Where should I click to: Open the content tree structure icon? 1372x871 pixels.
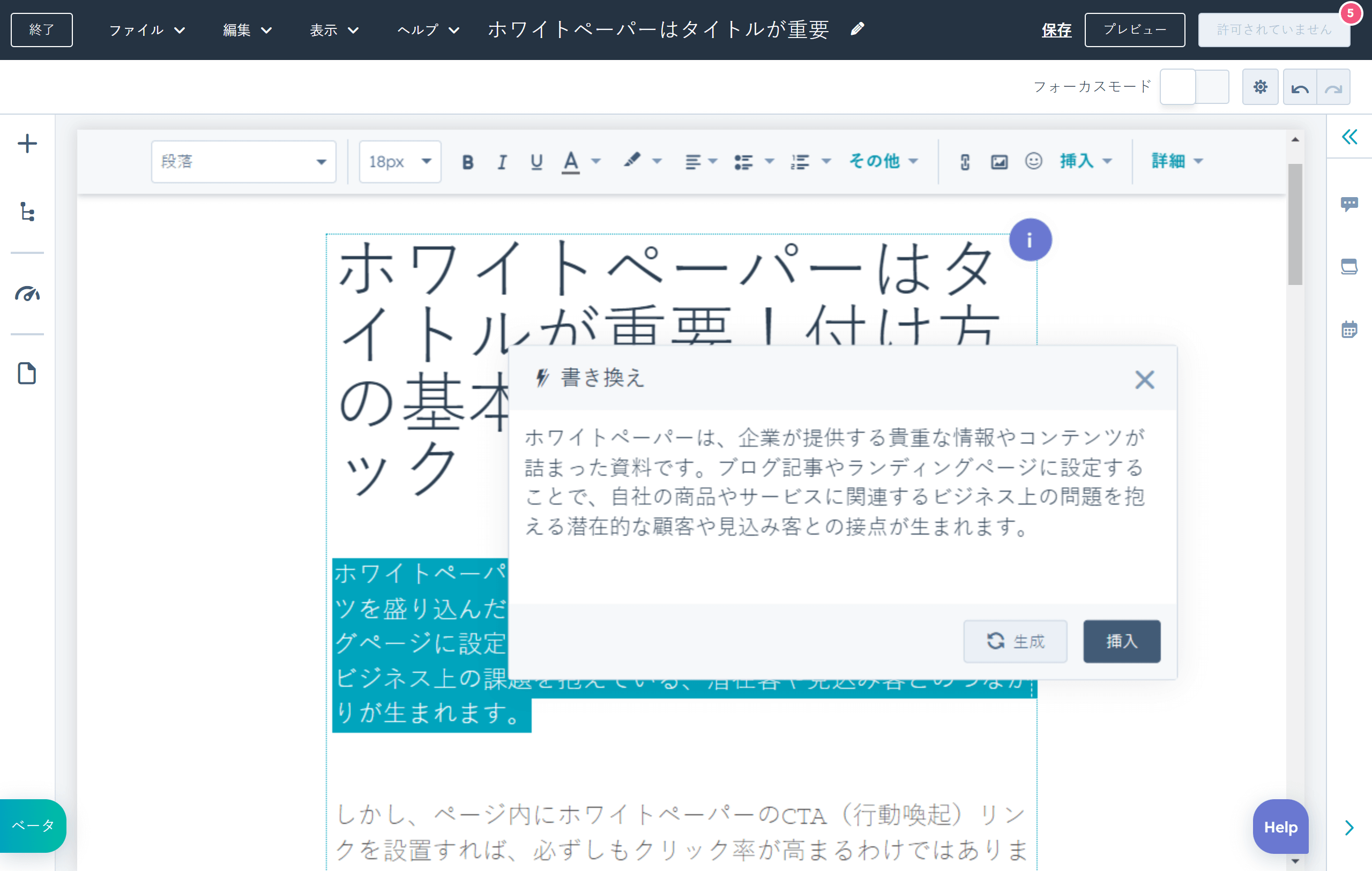pyautogui.click(x=27, y=212)
